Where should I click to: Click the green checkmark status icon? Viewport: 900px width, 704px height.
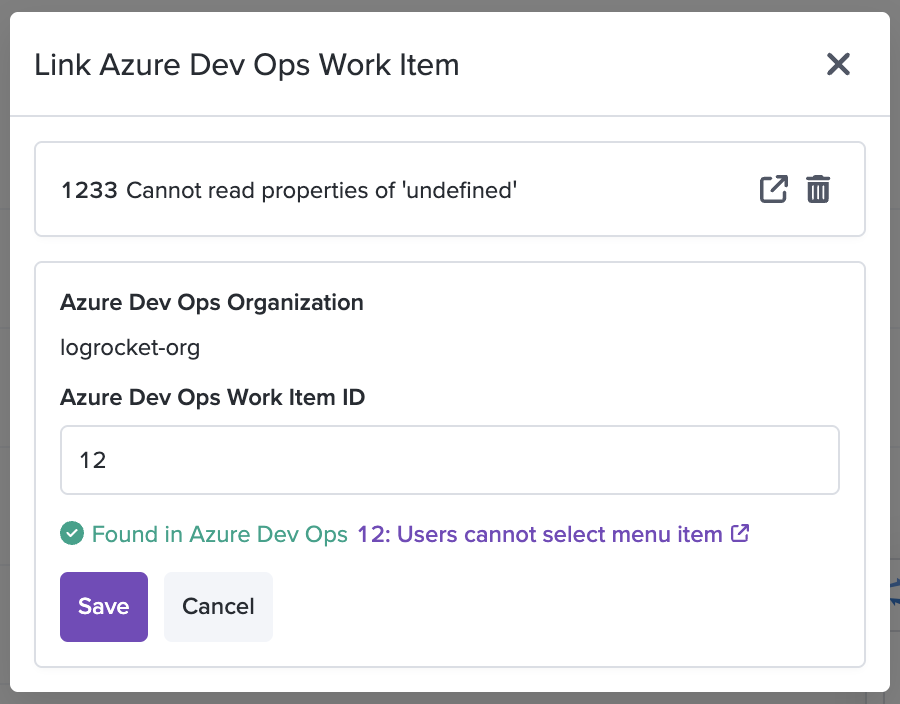pyautogui.click(x=72, y=533)
